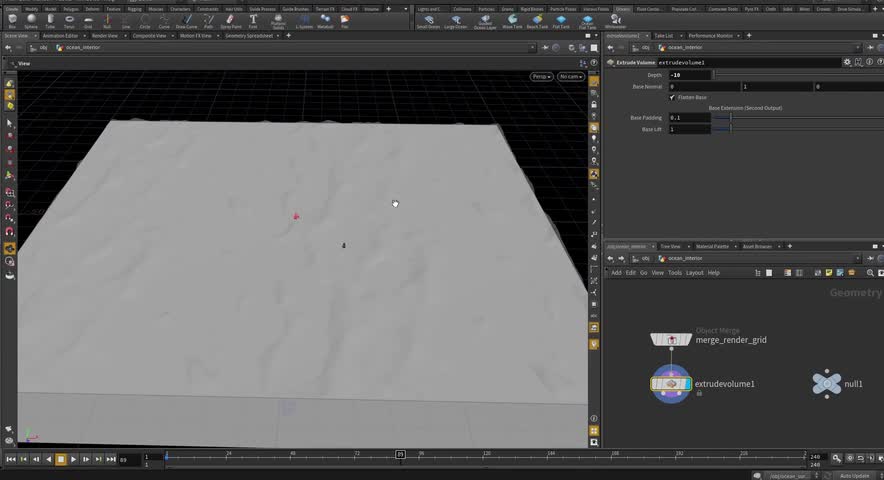Expand the network editor path dropdown arrow
The width and height of the screenshot is (884, 480).
click(858, 258)
